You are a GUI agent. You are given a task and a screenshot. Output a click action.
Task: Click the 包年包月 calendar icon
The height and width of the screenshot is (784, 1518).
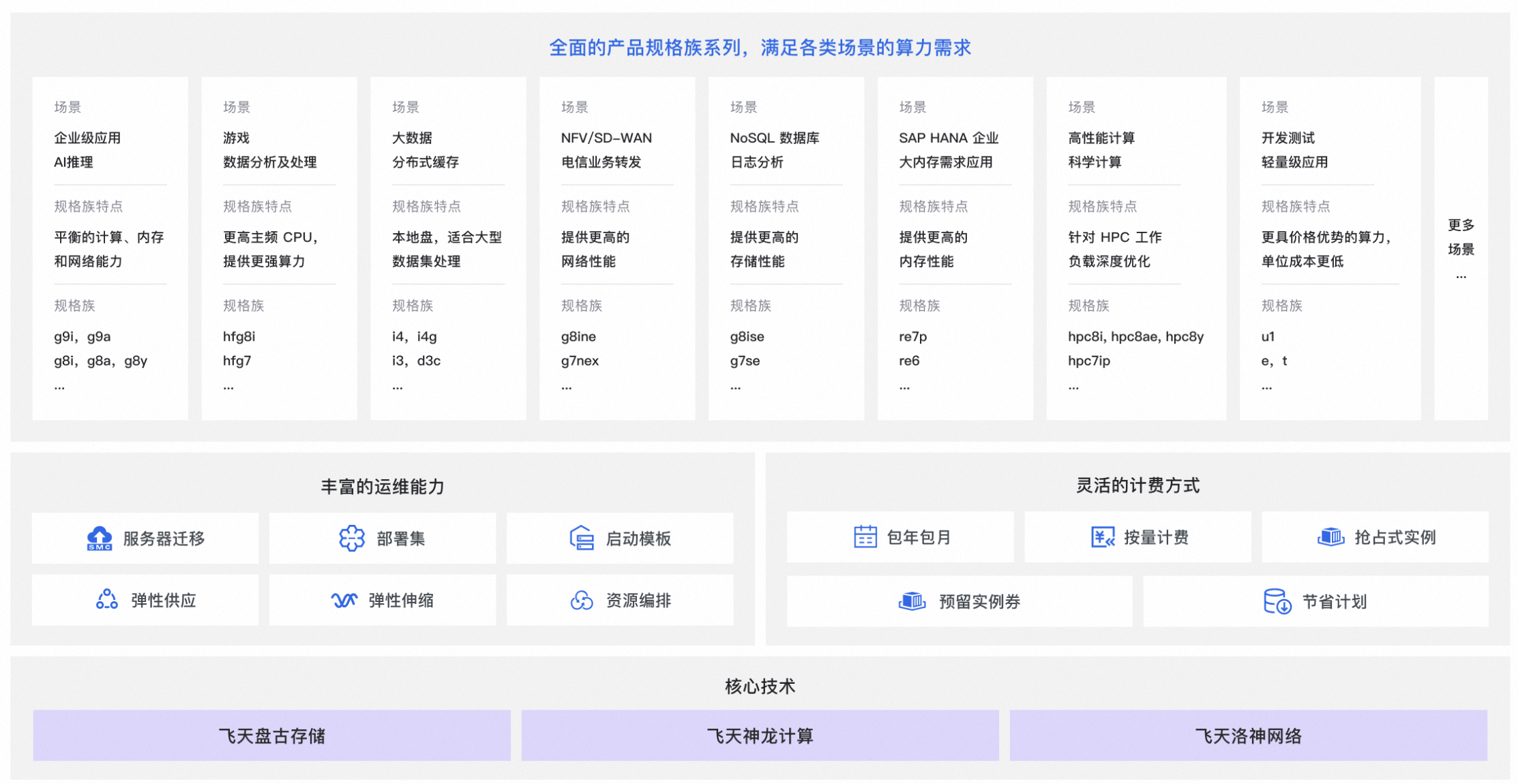866,537
